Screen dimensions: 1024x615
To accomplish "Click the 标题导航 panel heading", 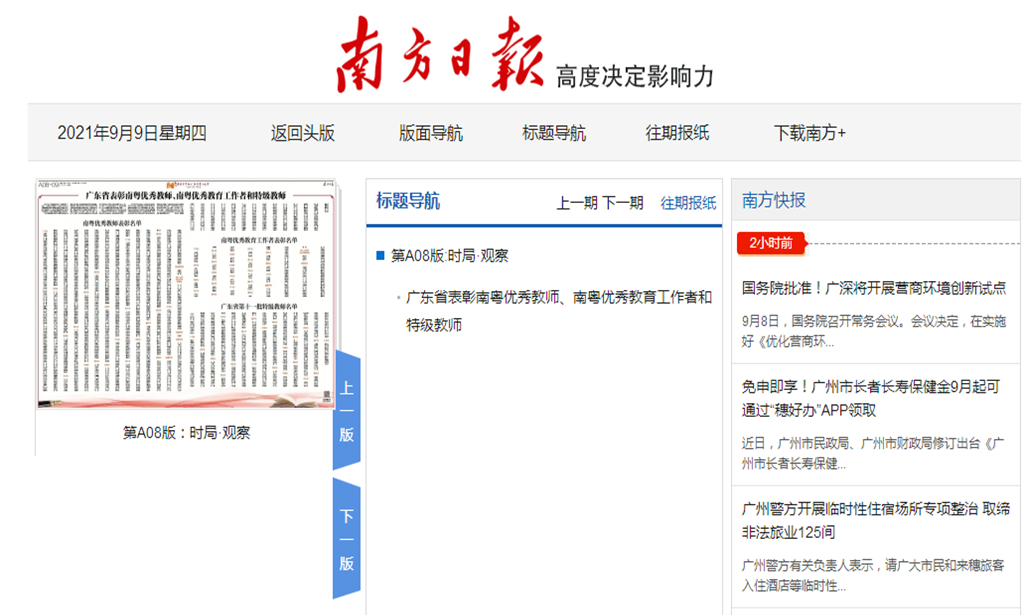I will tap(408, 200).
